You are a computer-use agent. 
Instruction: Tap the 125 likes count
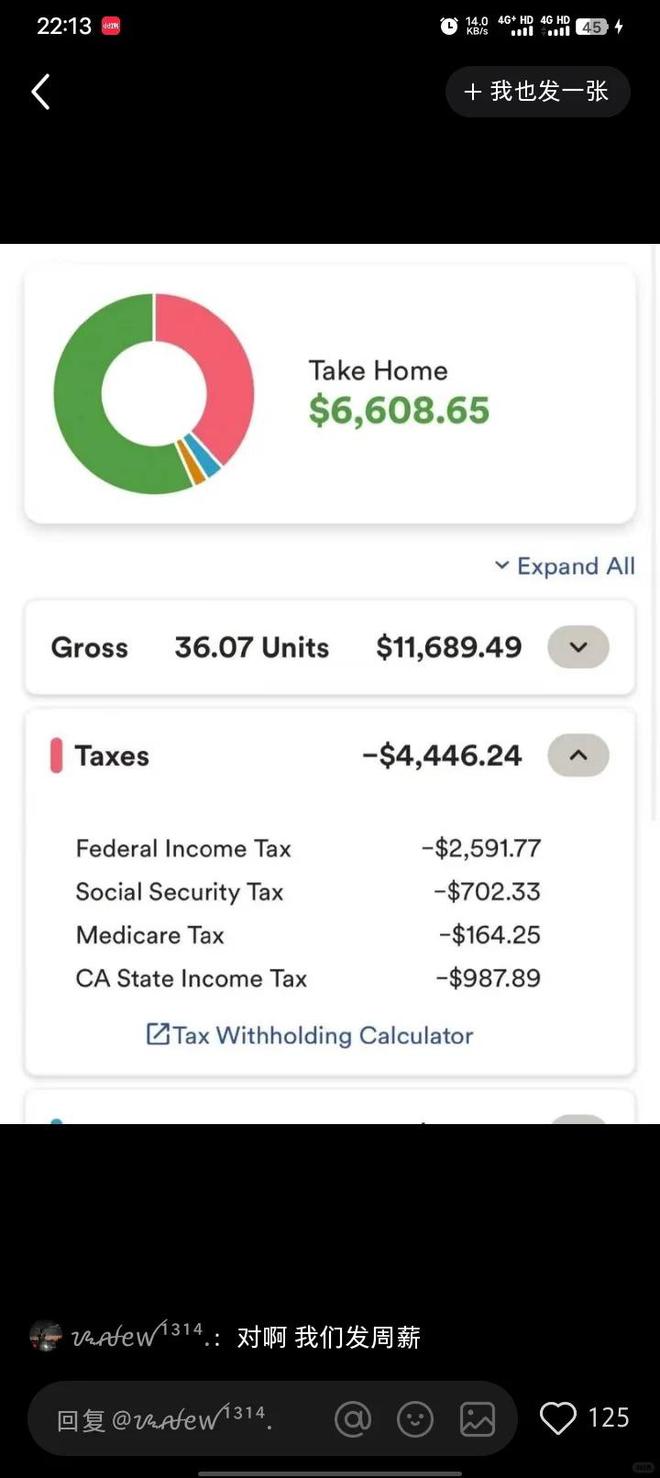[x=608, y=1418]
